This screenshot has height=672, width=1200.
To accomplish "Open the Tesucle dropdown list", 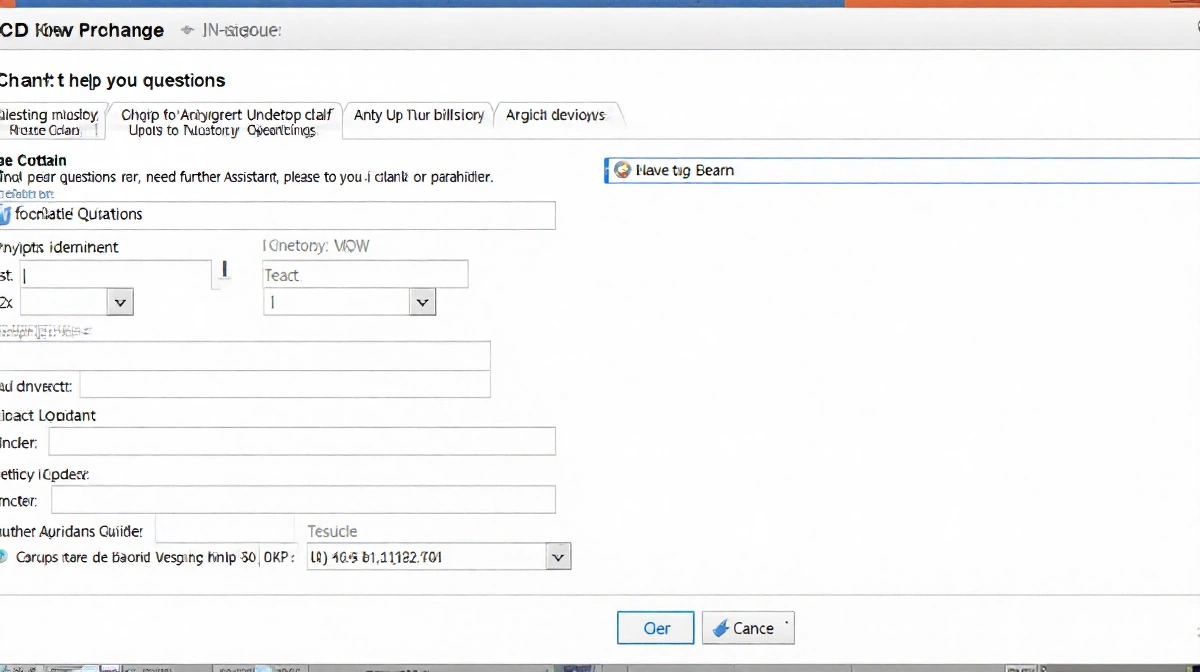I will 557,557.
